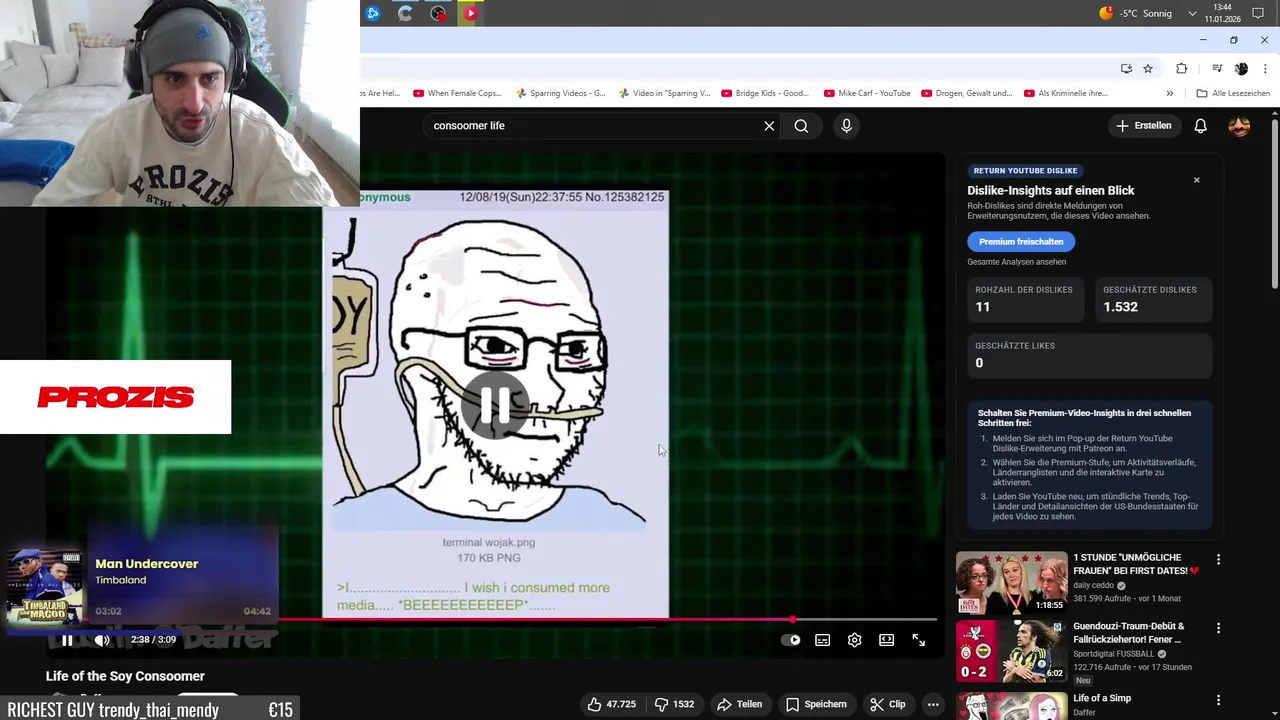Click the Clip scissors button
Screen dimensions: 1280x720
888,704
